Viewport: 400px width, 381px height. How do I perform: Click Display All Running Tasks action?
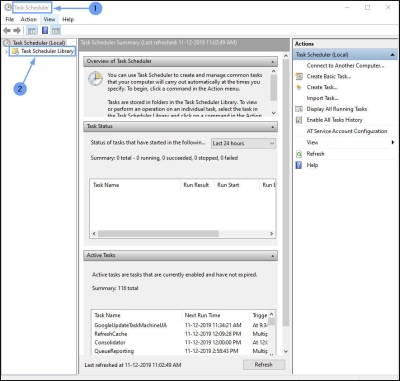click(x=337, y=109)
